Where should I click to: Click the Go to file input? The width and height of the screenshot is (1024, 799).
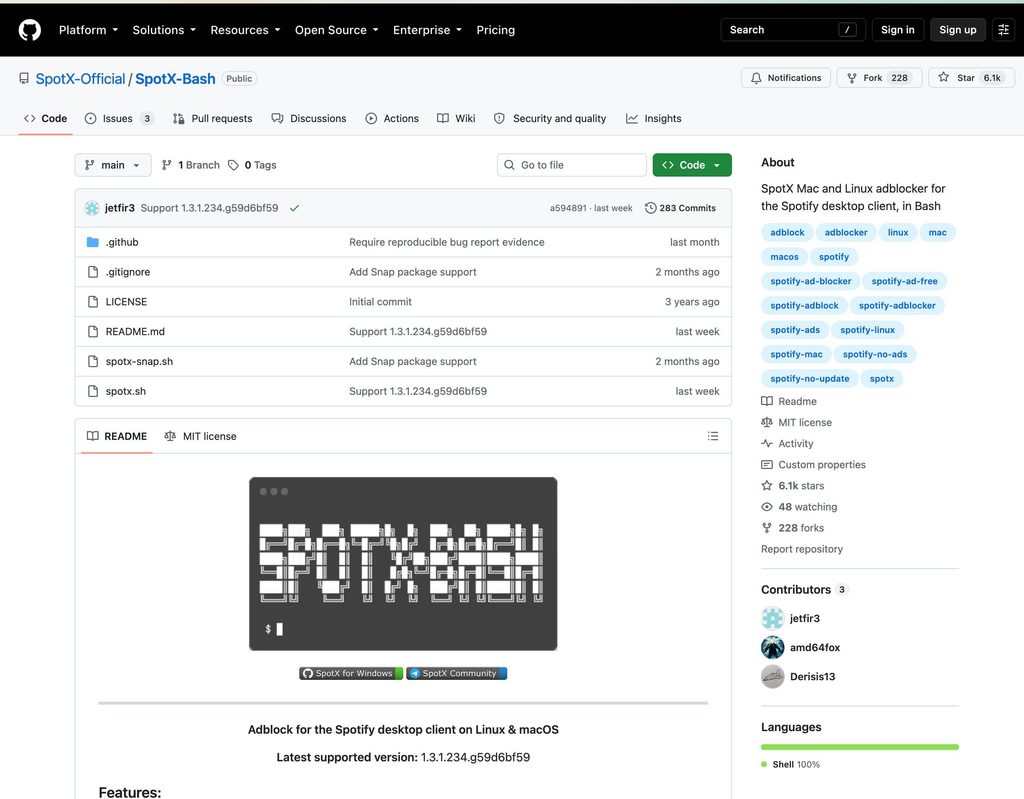571,165
